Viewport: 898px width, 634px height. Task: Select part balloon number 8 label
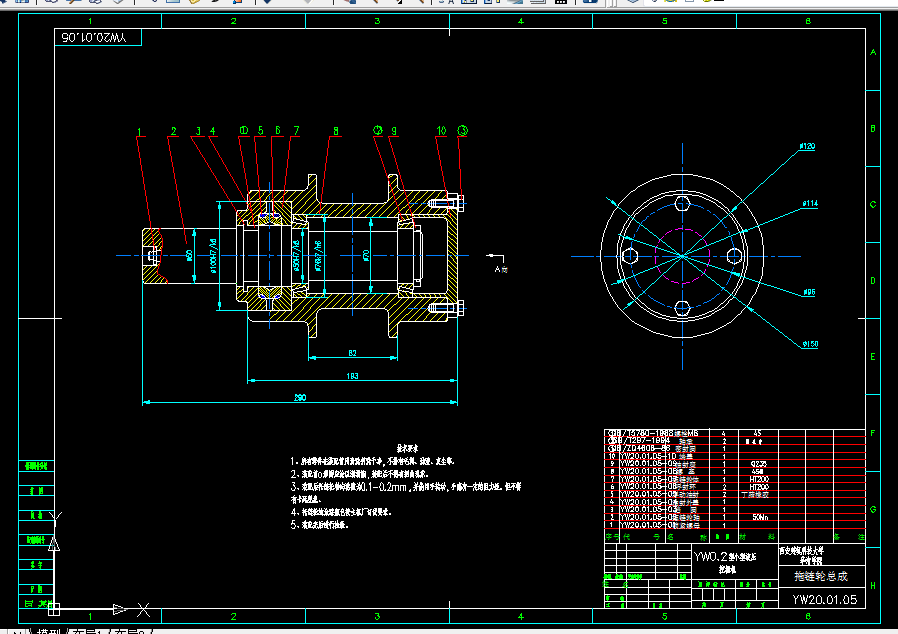(336, 131)
